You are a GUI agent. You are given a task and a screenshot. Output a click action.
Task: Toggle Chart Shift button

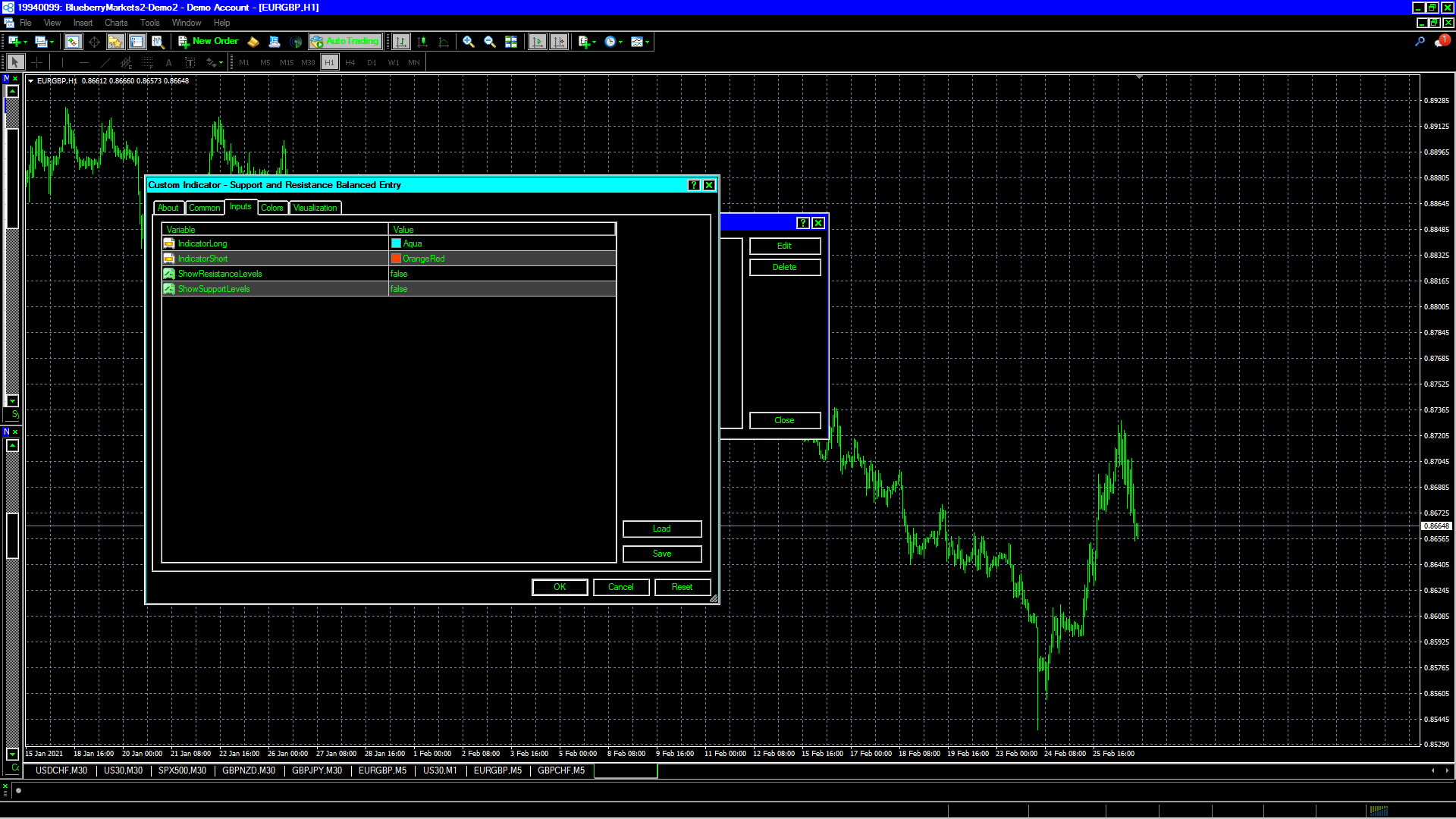pyautogui.click(x=559, y=42)
